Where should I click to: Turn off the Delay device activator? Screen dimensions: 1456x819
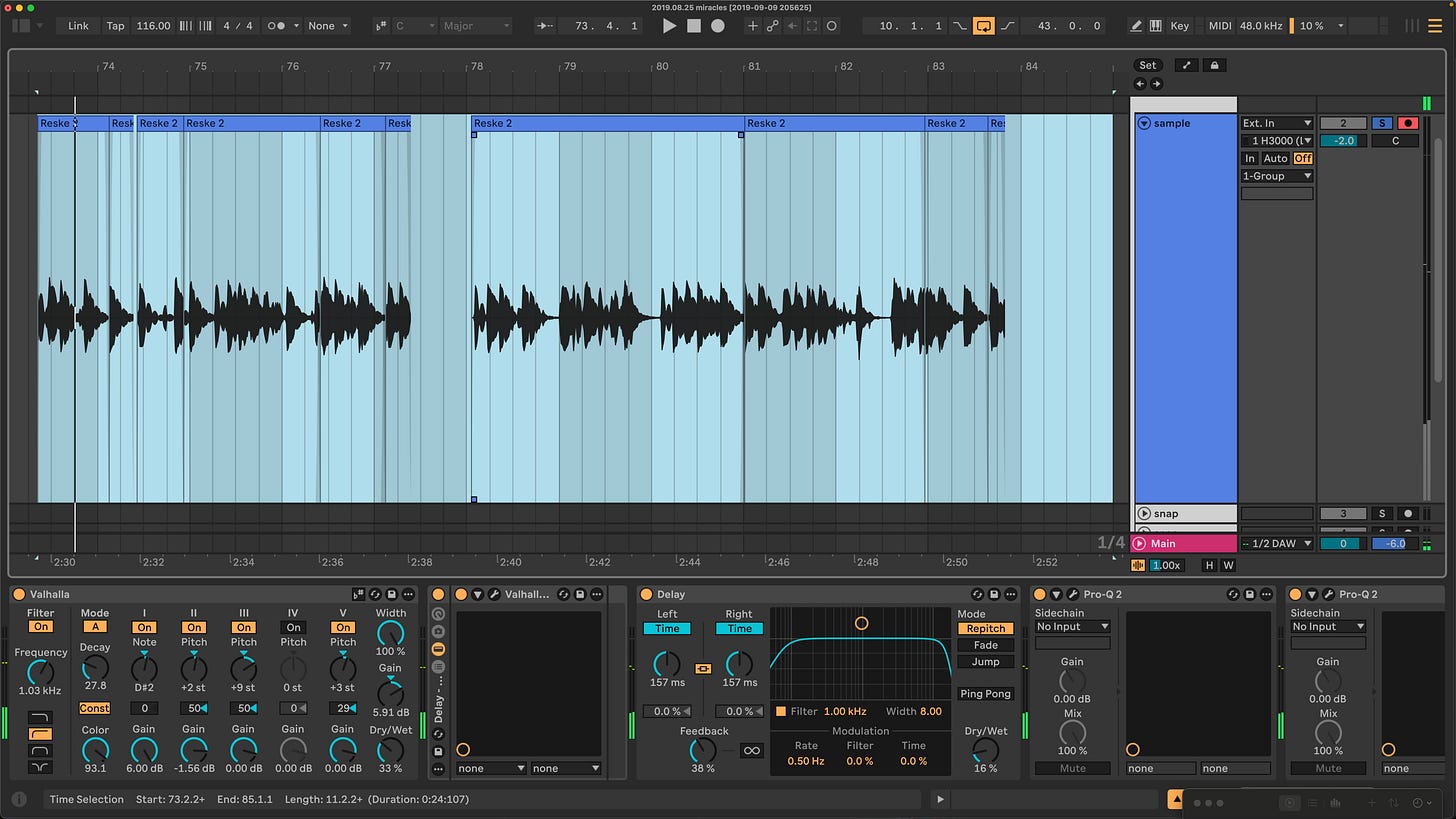point(646,594)
